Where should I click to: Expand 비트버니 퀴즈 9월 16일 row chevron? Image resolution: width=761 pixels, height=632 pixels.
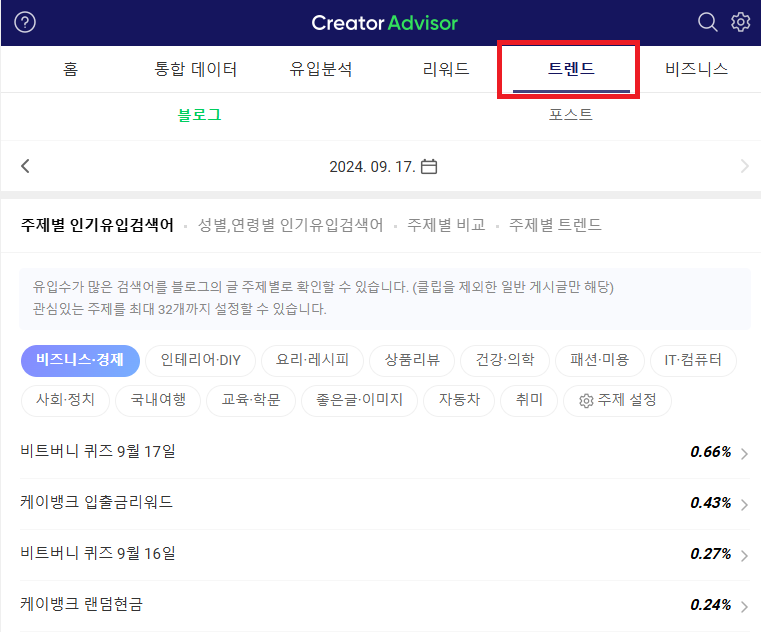pyautogui.click(x=744, y=555)
